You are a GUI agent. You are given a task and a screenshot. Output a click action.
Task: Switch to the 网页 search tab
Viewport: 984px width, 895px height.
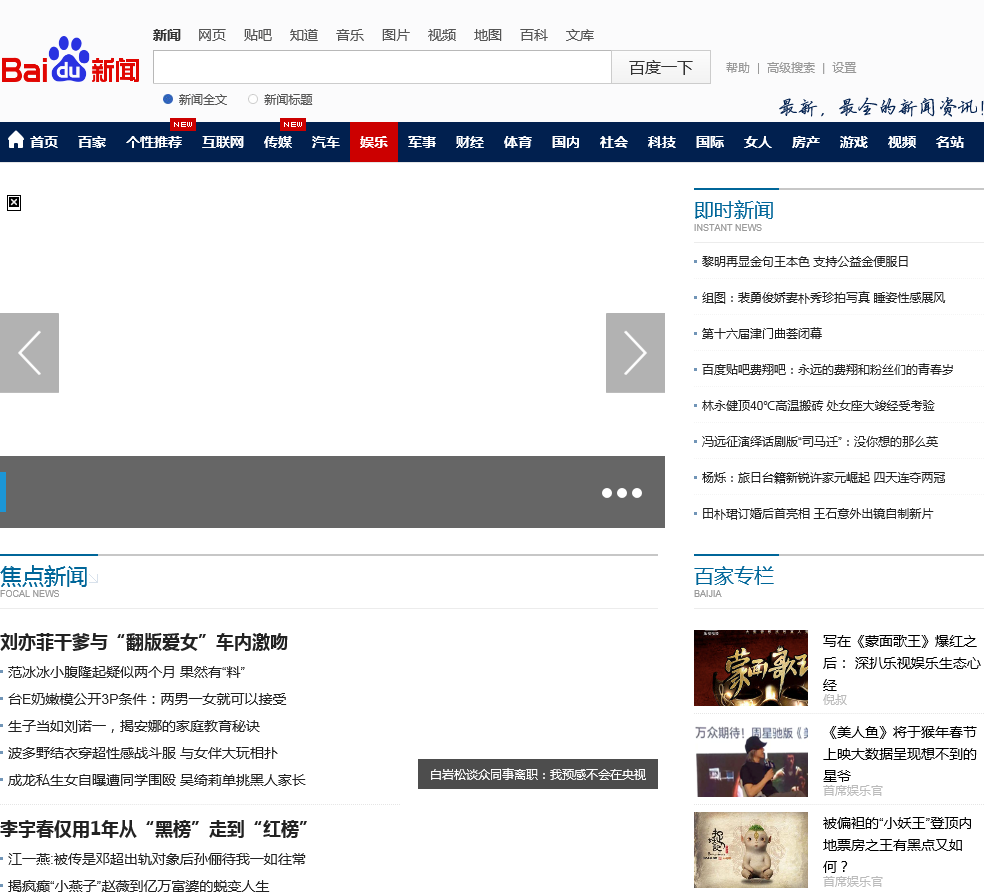[212, 35]
